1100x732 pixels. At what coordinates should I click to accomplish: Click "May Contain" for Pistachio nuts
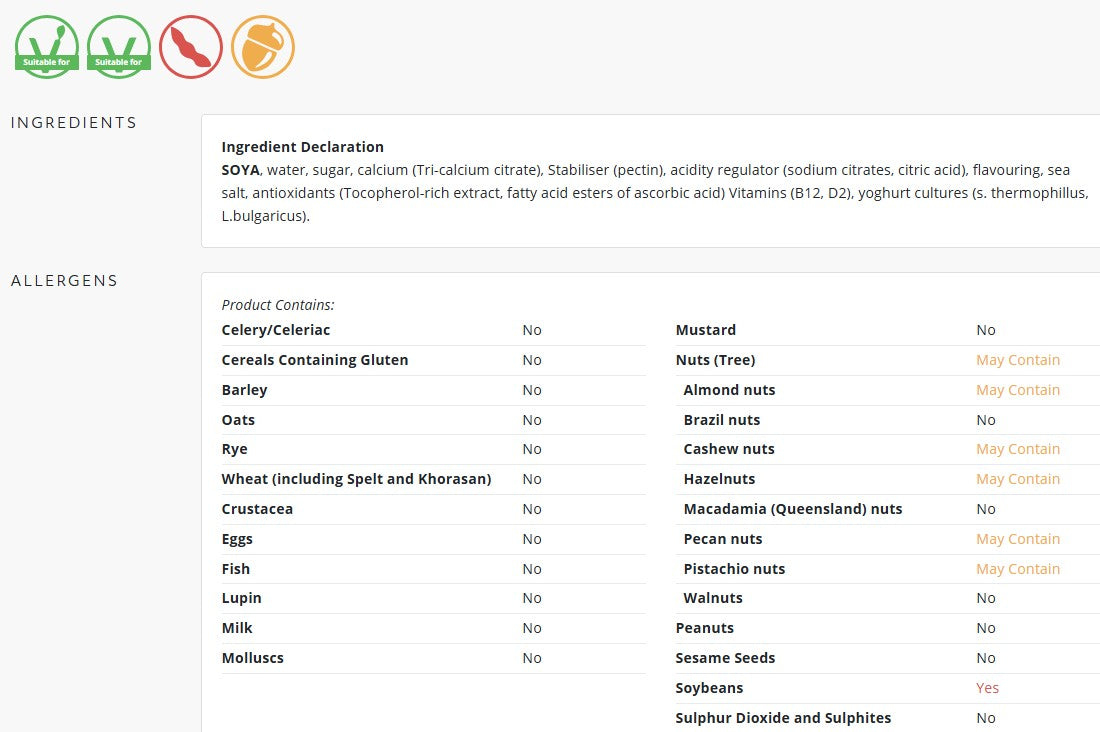click(x=1017, y=569)
